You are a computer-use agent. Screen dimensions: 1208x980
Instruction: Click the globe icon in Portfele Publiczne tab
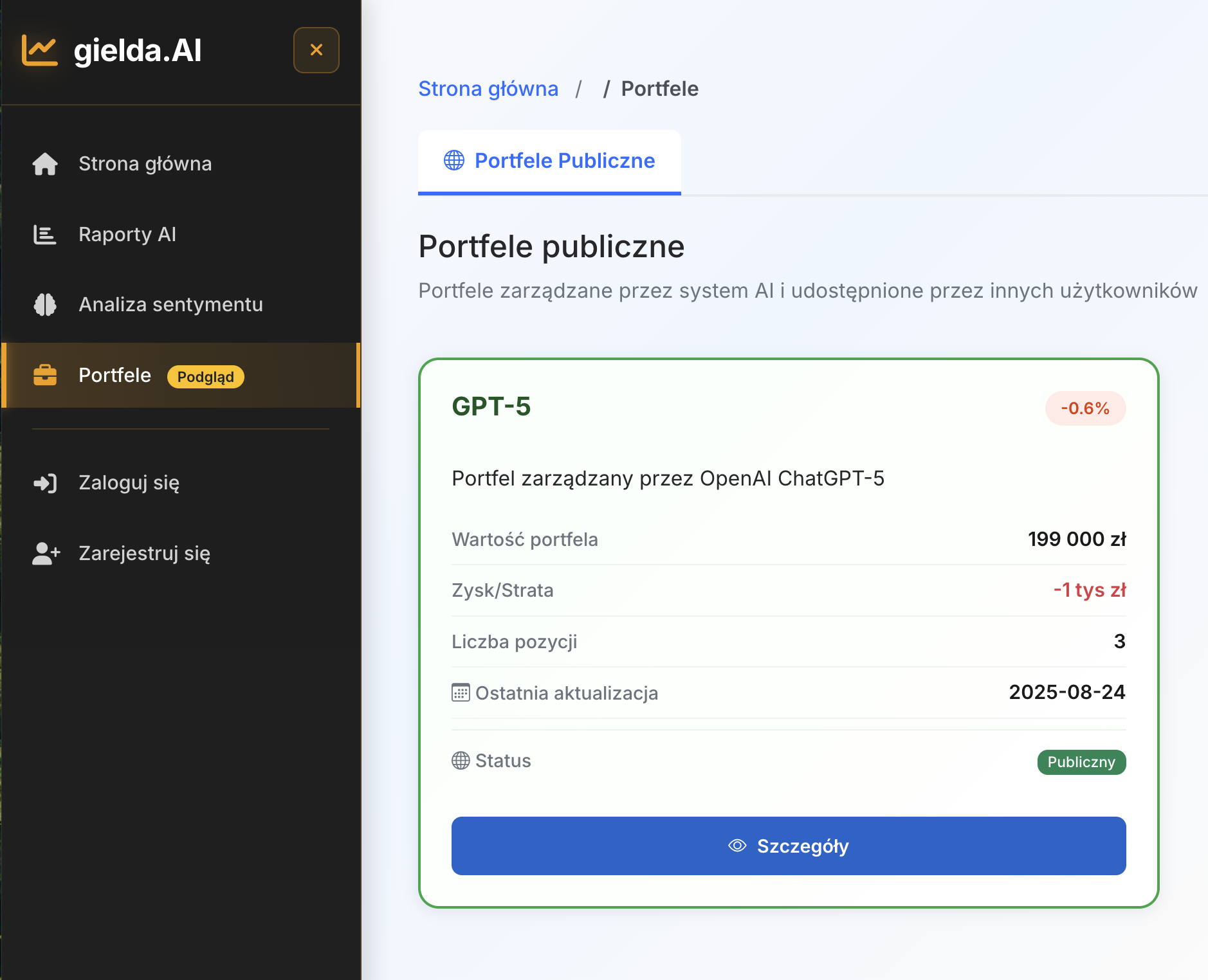(x=454, y=161)
